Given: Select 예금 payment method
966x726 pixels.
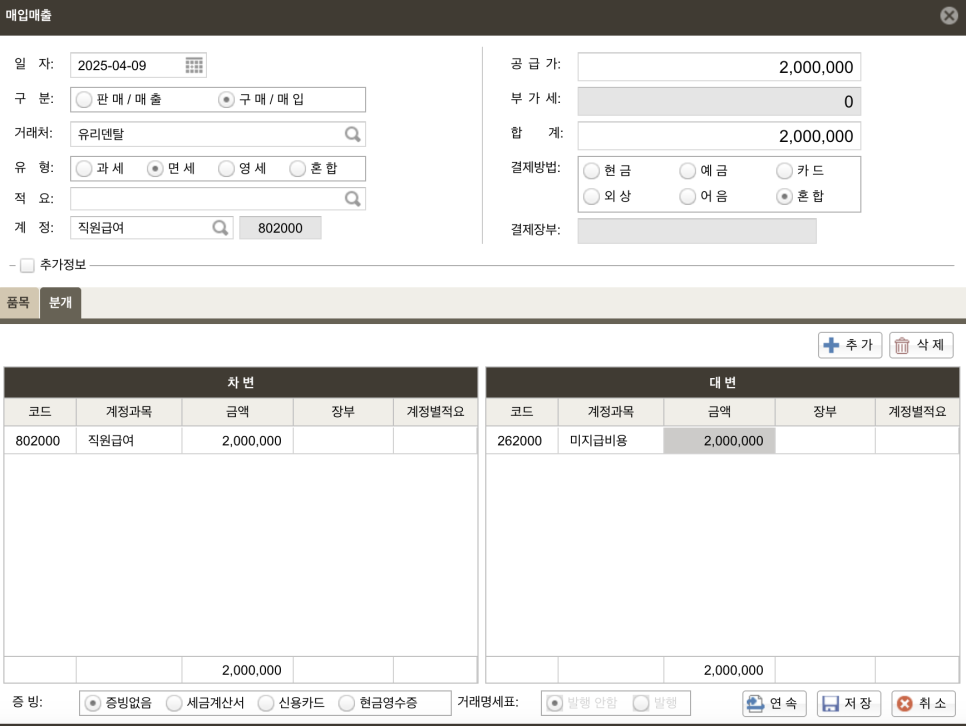Looking at the screenshot, I should pos(688,171).
